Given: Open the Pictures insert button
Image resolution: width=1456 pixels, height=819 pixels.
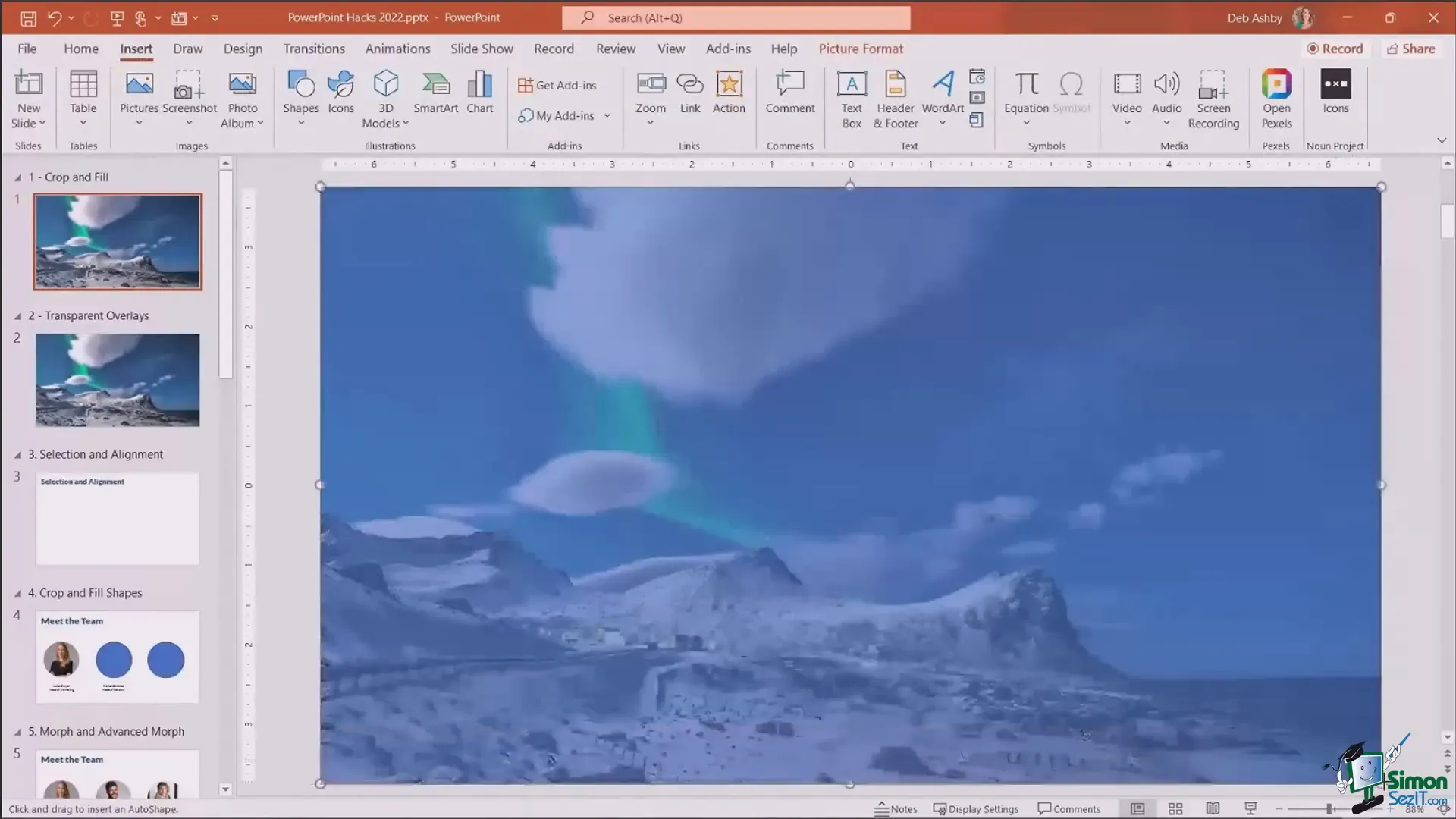Looking at the screenshot, I should click(139, 99).
